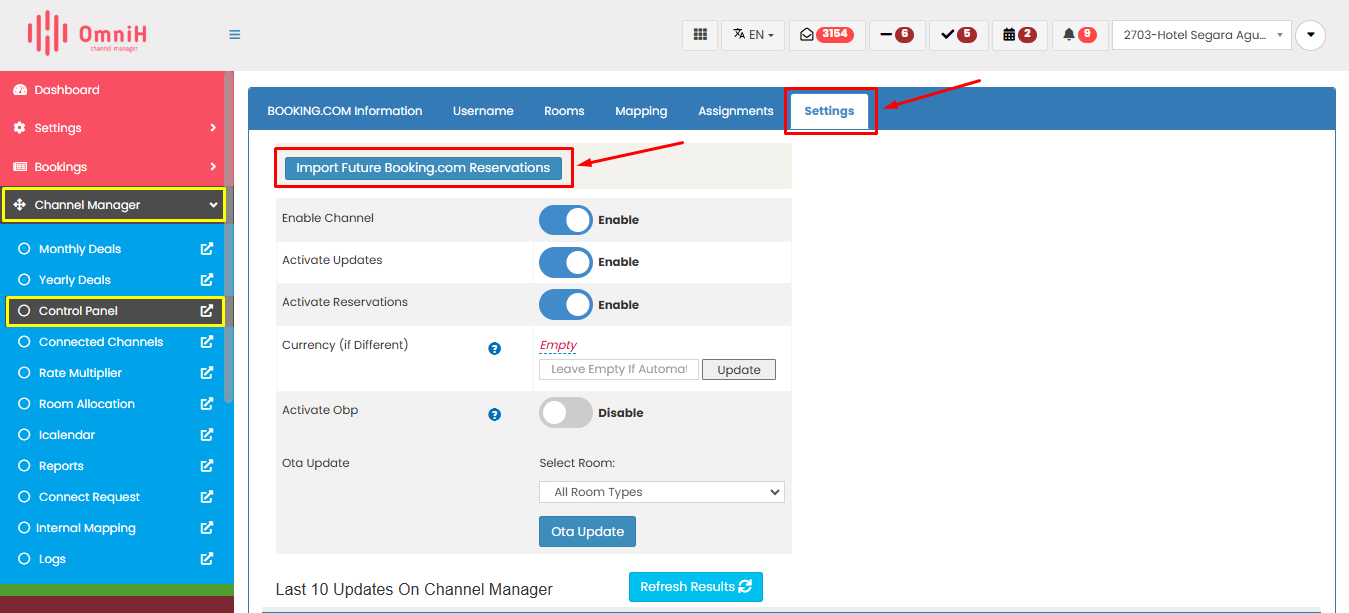Screen dimensions: 1349x613
Task: Switch to the Mapping tab
Action: click(641, 111)
